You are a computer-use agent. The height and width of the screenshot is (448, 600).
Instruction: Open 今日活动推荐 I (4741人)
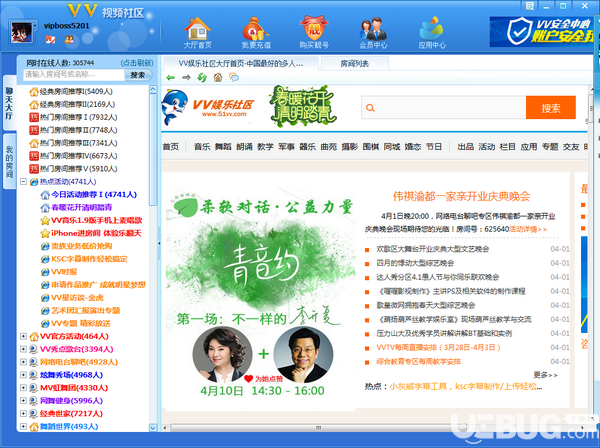tap(89, 194)
